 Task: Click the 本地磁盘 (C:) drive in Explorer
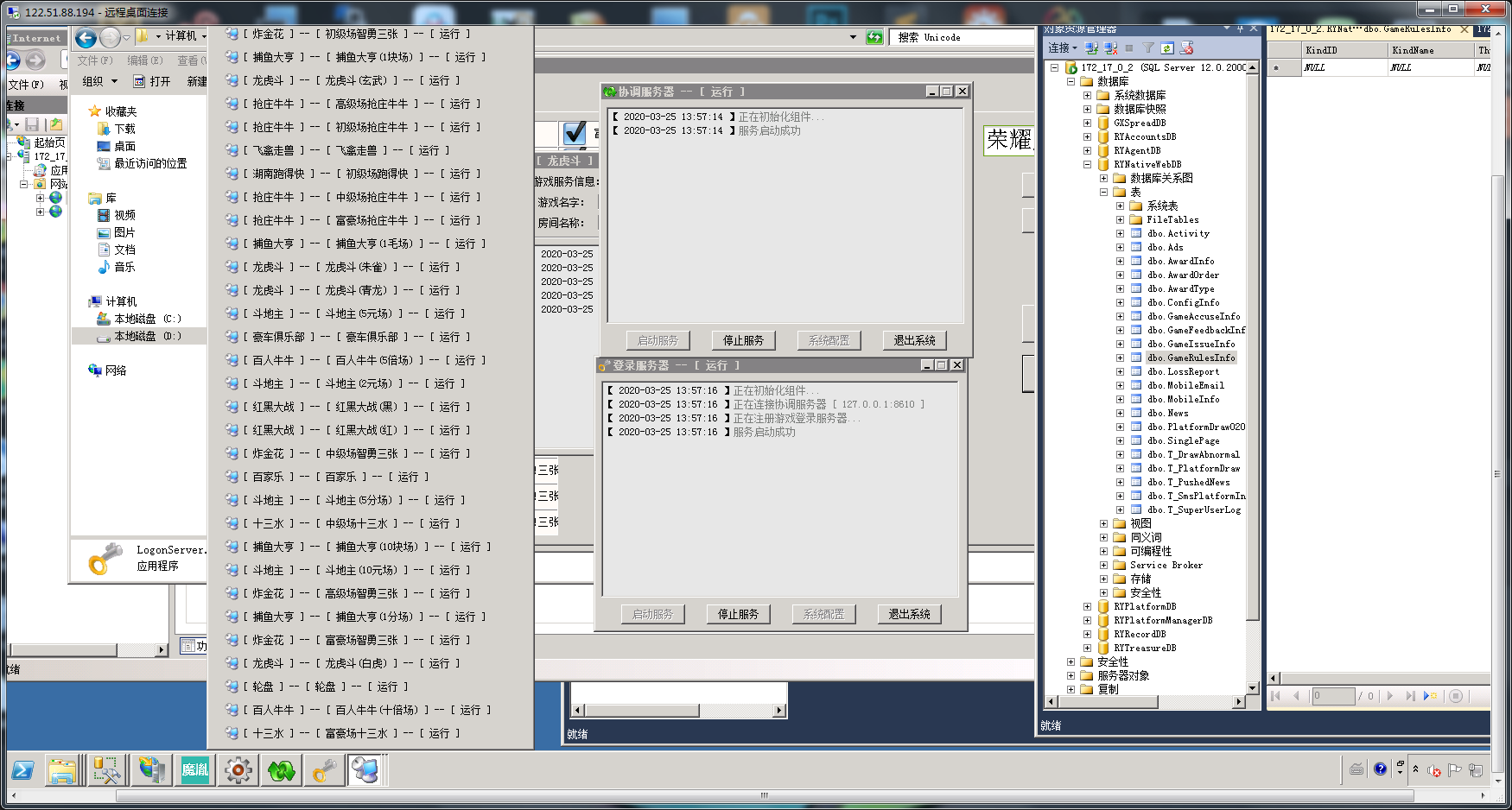click(147, 319)
